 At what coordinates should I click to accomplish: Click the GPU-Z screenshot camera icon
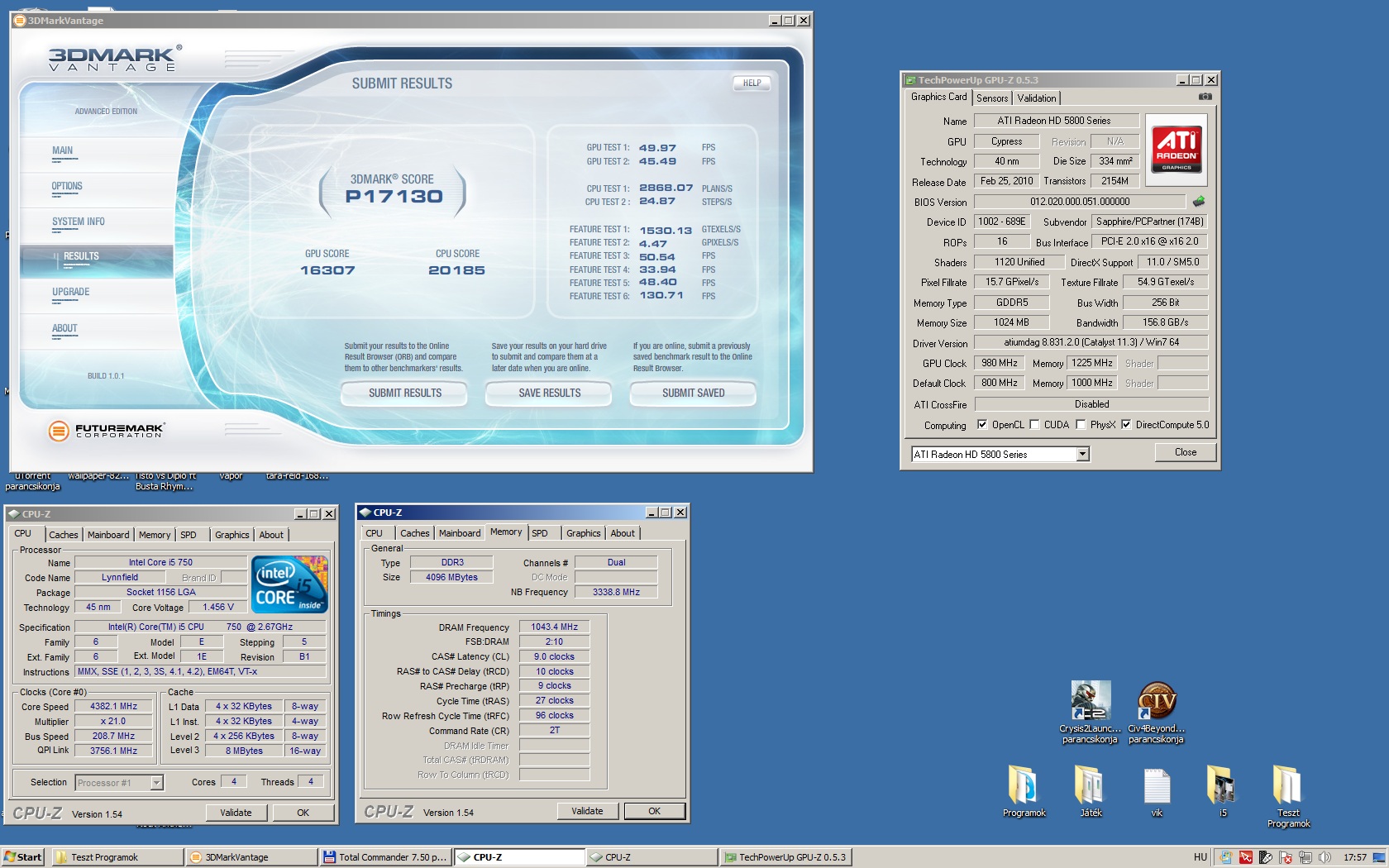tap(1205, 97)
